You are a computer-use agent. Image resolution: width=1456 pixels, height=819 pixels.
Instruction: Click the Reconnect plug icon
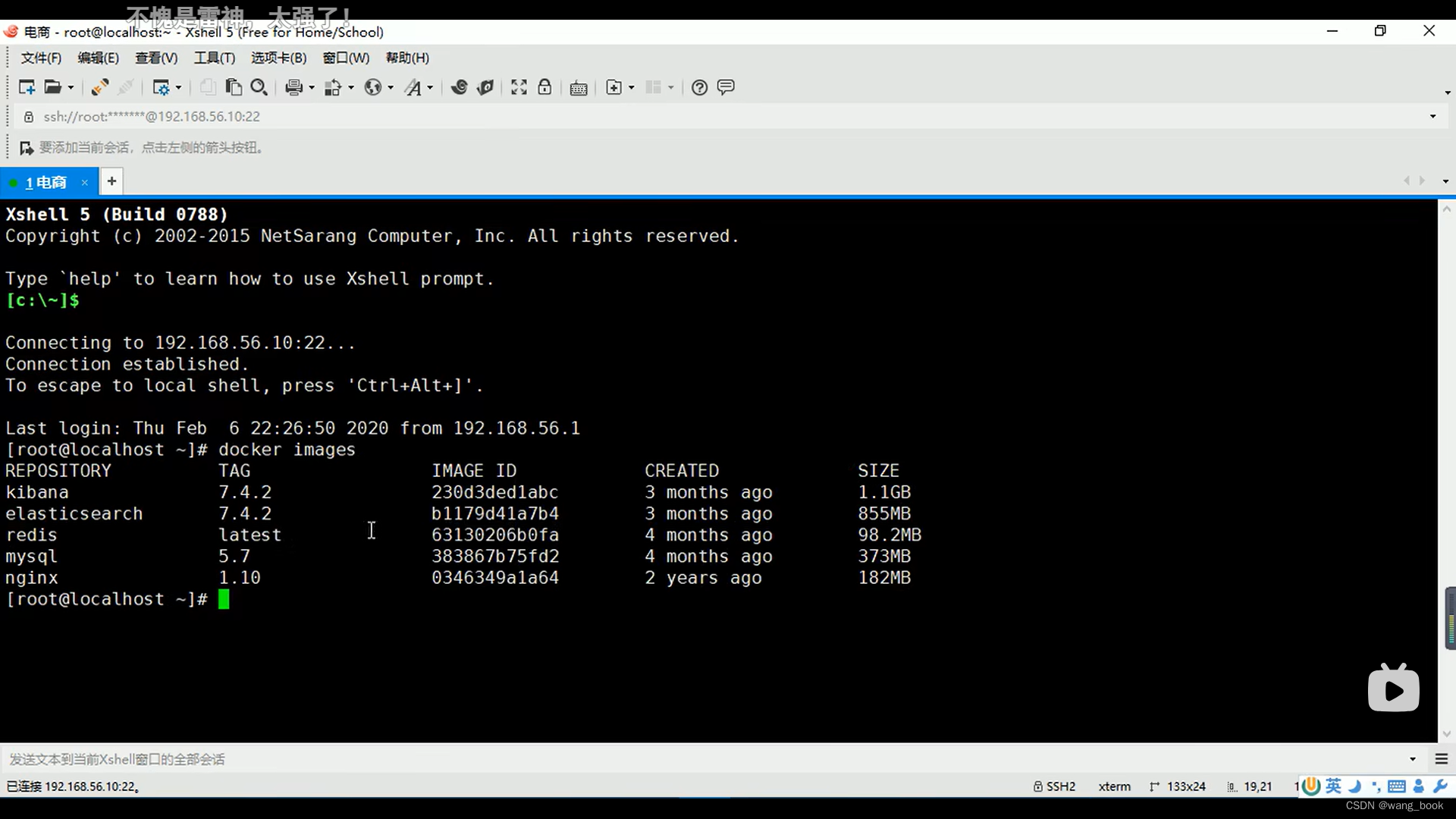[99, 87]
